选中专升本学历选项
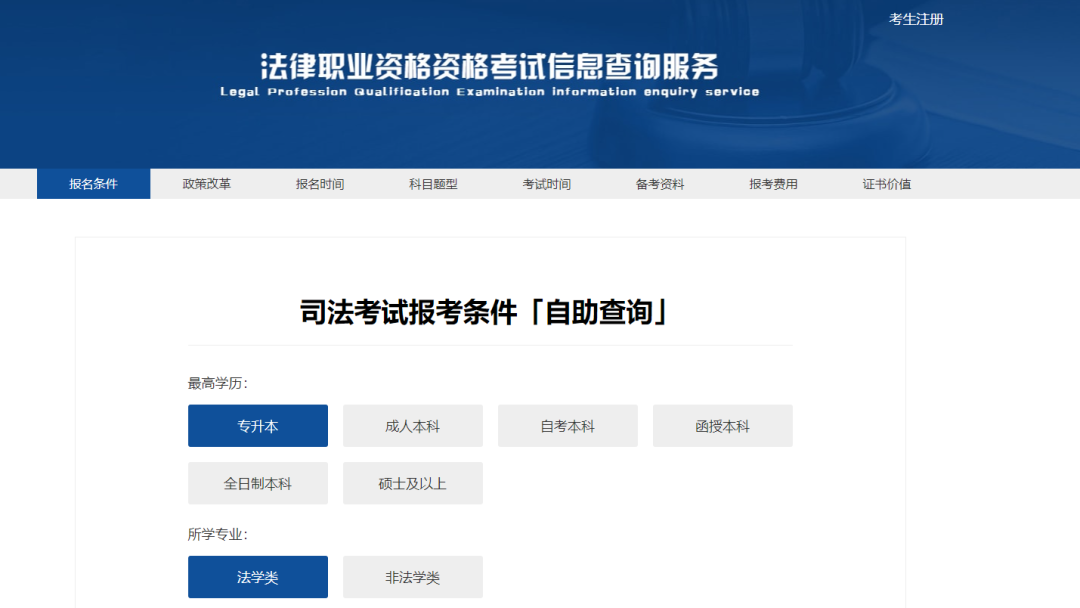 click(x=257, y=425)
